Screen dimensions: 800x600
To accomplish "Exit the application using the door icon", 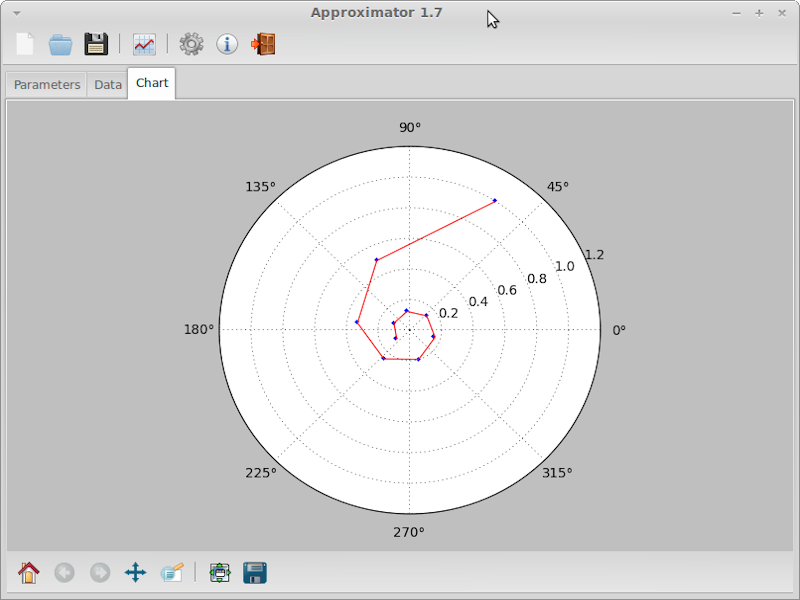I will [x=263, y=44].
